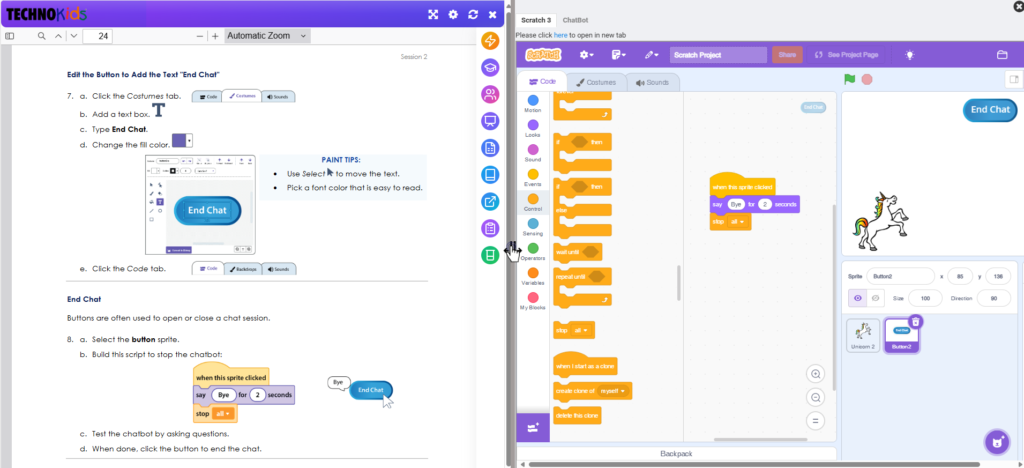
Task: Select the Code tab in Scratch
Action: coord(541,82)
